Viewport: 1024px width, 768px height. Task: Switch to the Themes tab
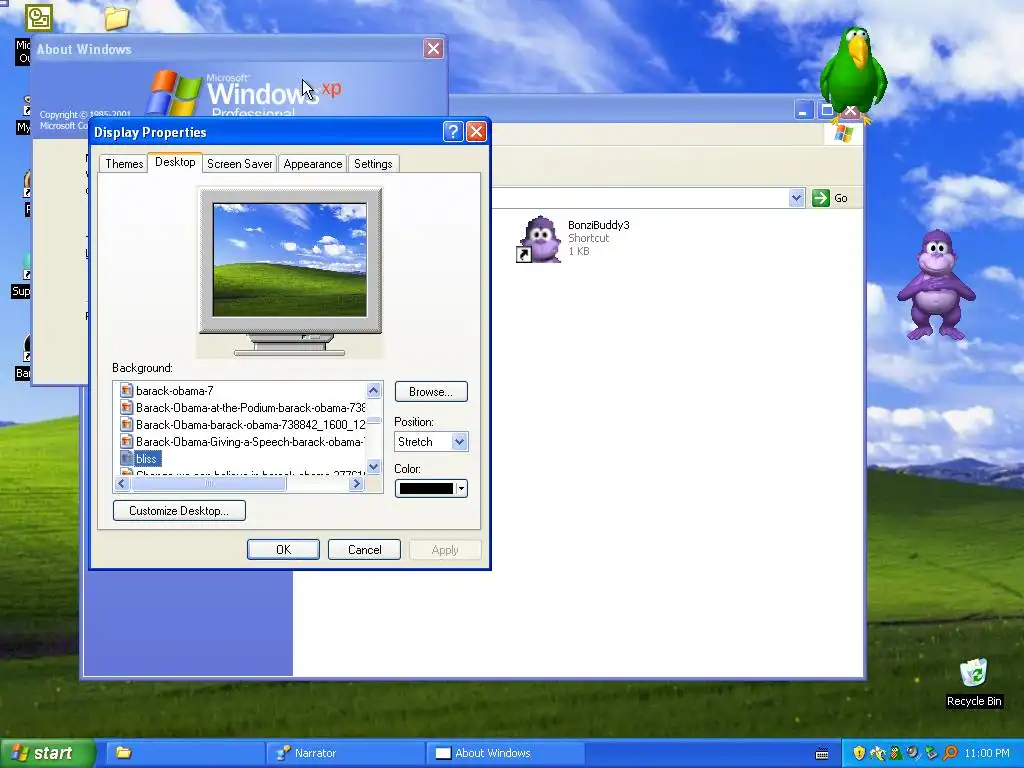tap(124, 163)
